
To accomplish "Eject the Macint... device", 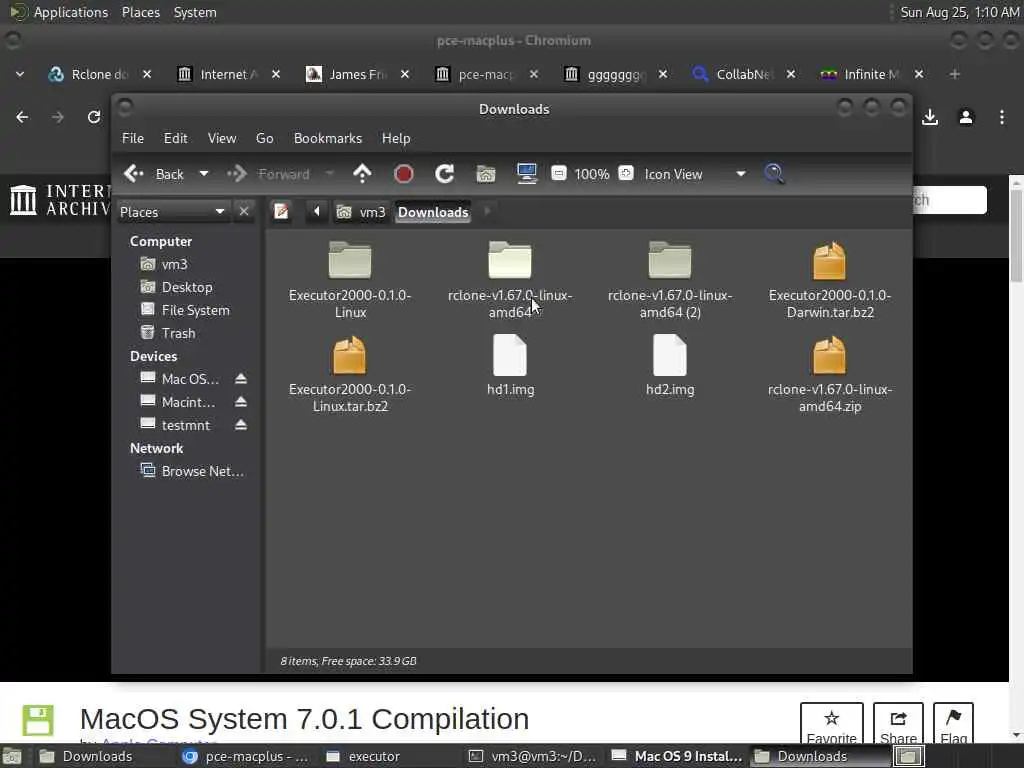I will pyautogui.click(x=241, y=402).
